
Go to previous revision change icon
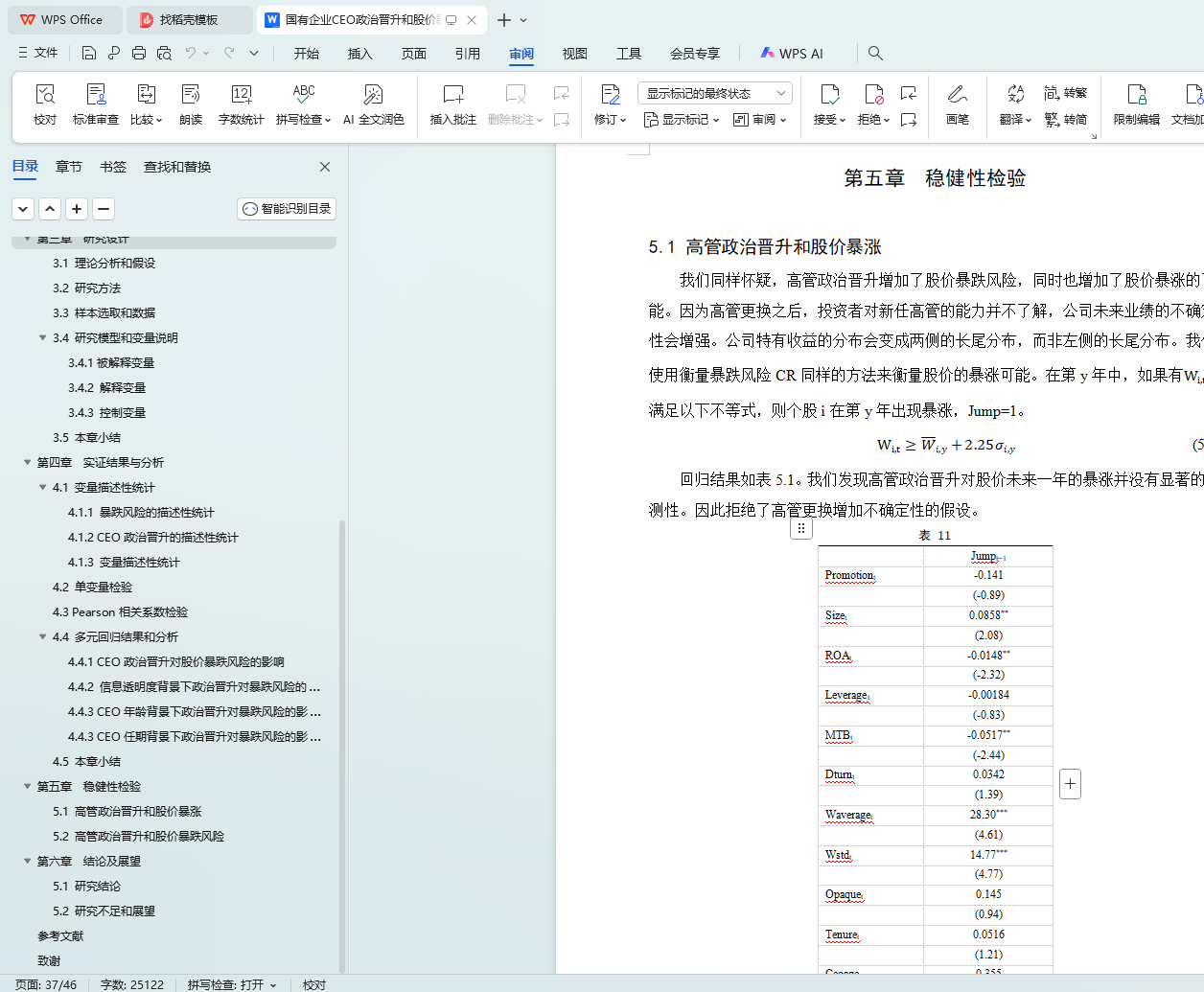point(909,93)
